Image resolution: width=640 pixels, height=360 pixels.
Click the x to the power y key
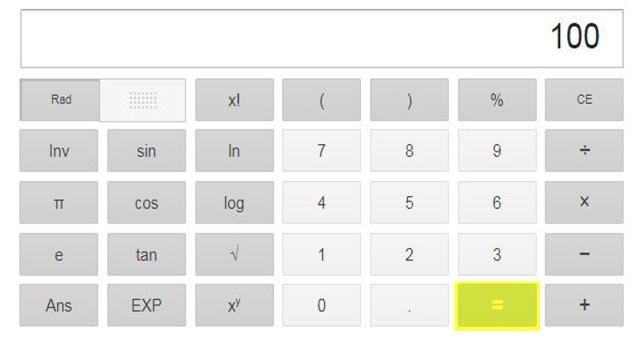pyautogui.click(x=234, y=305)
